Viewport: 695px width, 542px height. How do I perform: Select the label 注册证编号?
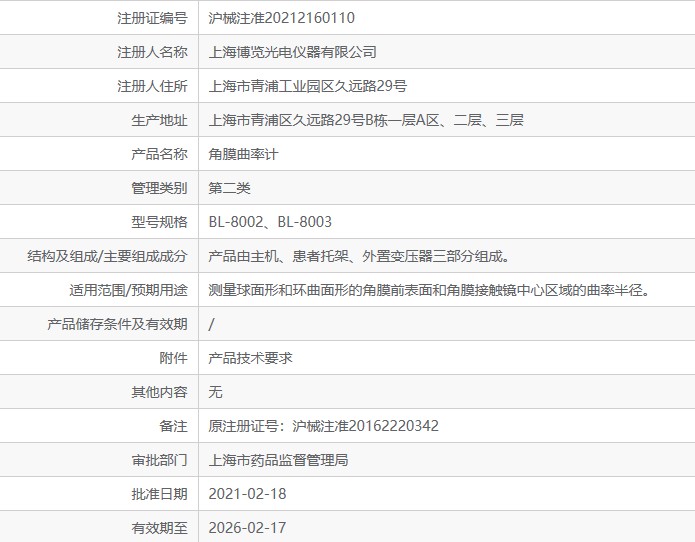[x=152, y=18]
